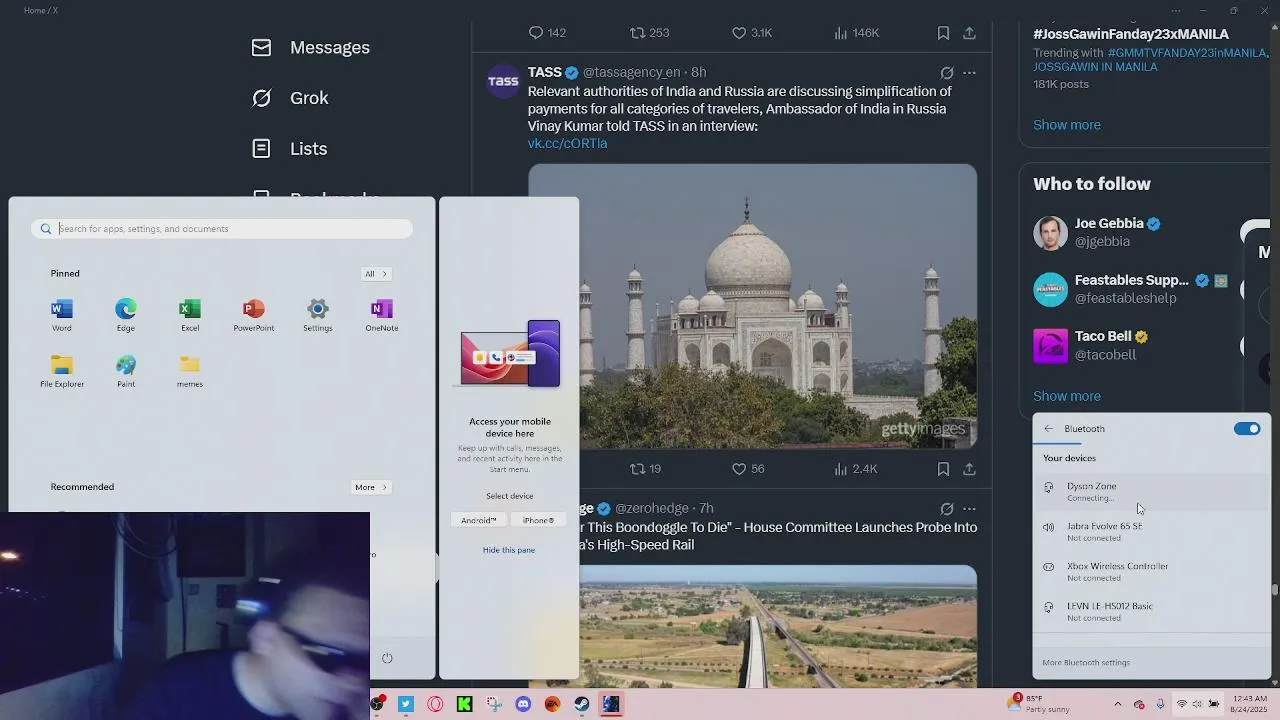The image size is (1280, 720).
Task: Bookmark the TASS Taj Mahal post
Action: [x=943, y=468]
